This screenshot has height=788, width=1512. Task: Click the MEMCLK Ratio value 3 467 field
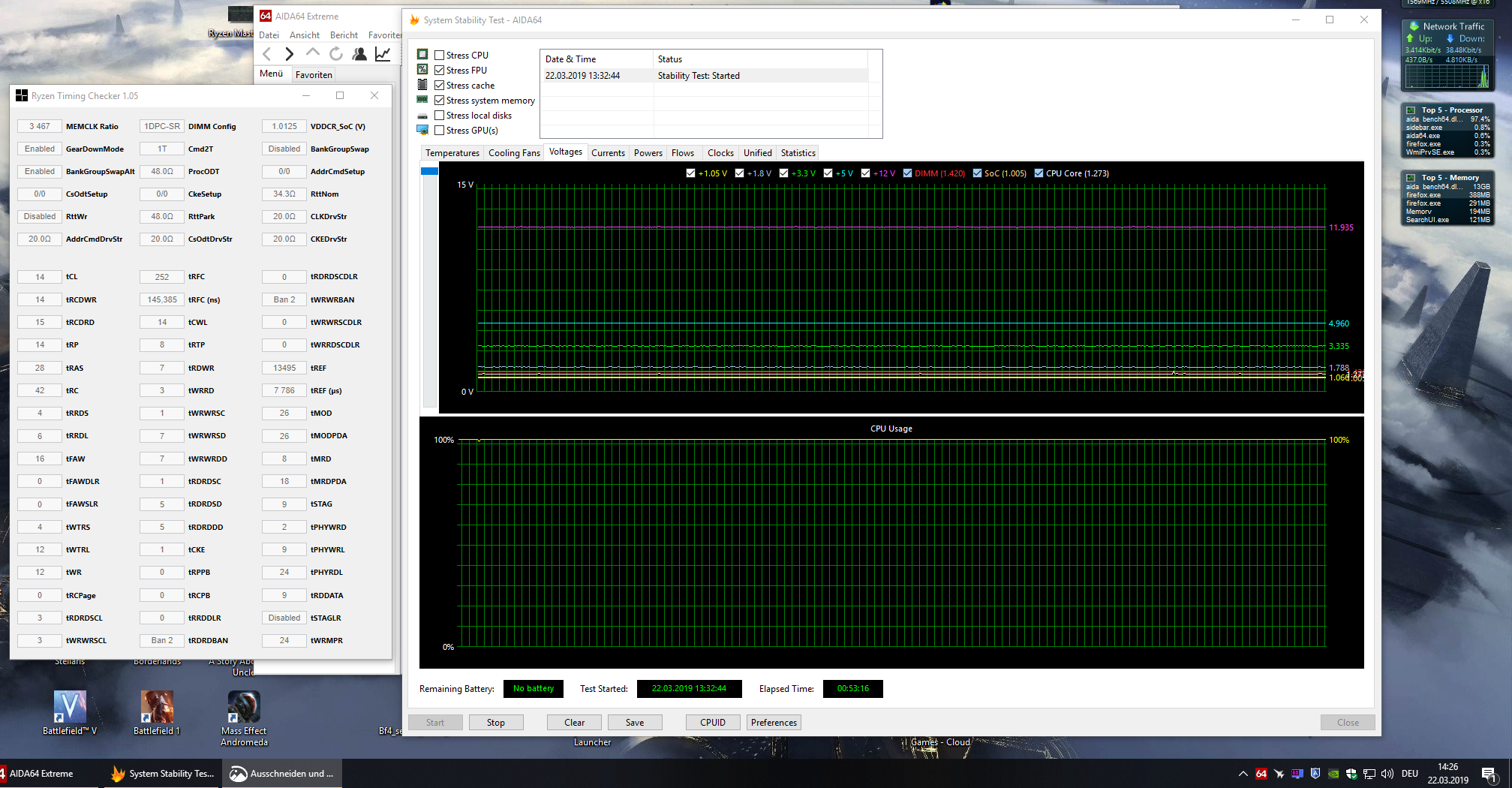40,127
